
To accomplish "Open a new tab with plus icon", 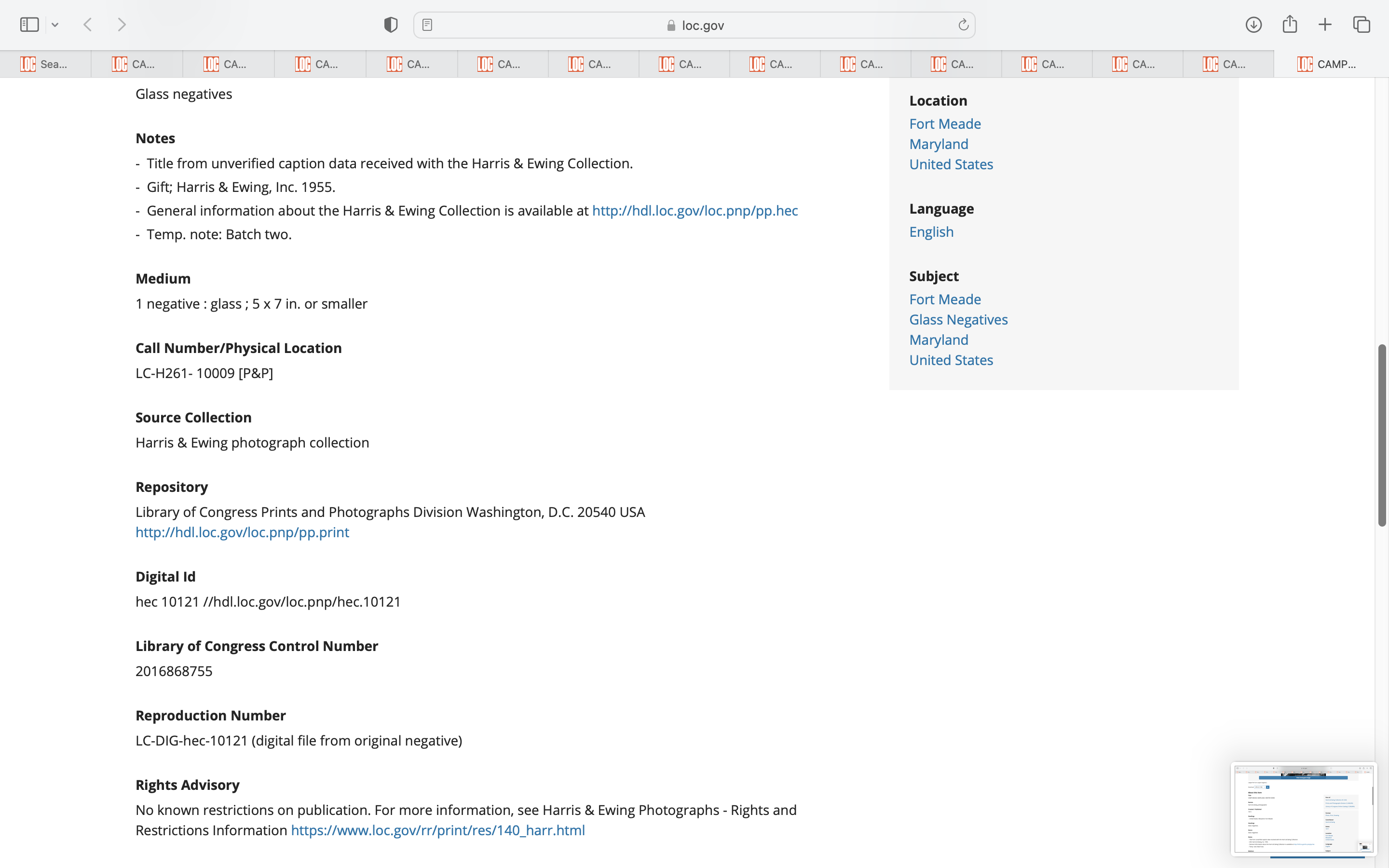I will pyautogui.click(x=1325, y=25).
